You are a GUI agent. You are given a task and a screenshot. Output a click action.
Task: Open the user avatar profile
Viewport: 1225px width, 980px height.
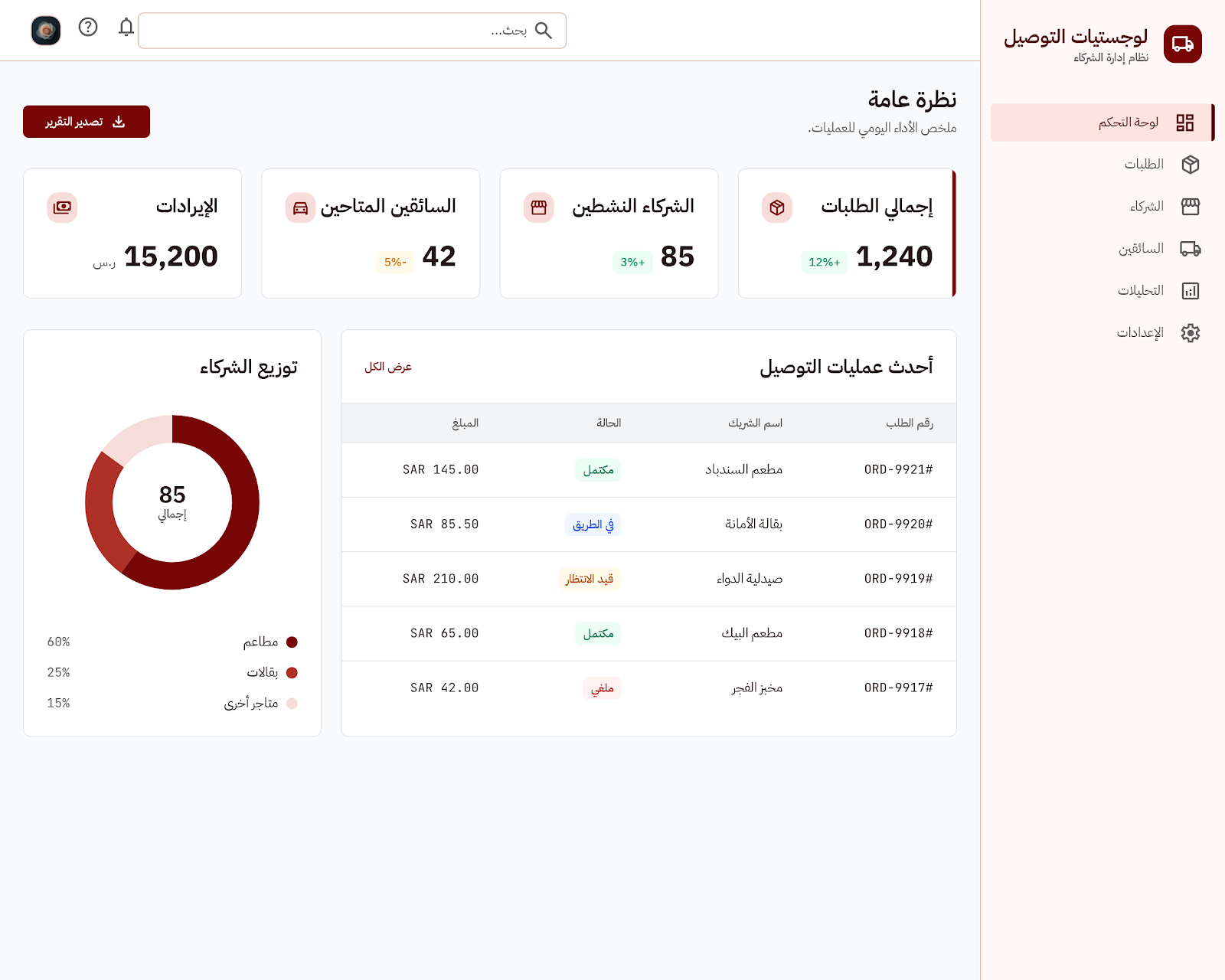click(x=46, y=31)
